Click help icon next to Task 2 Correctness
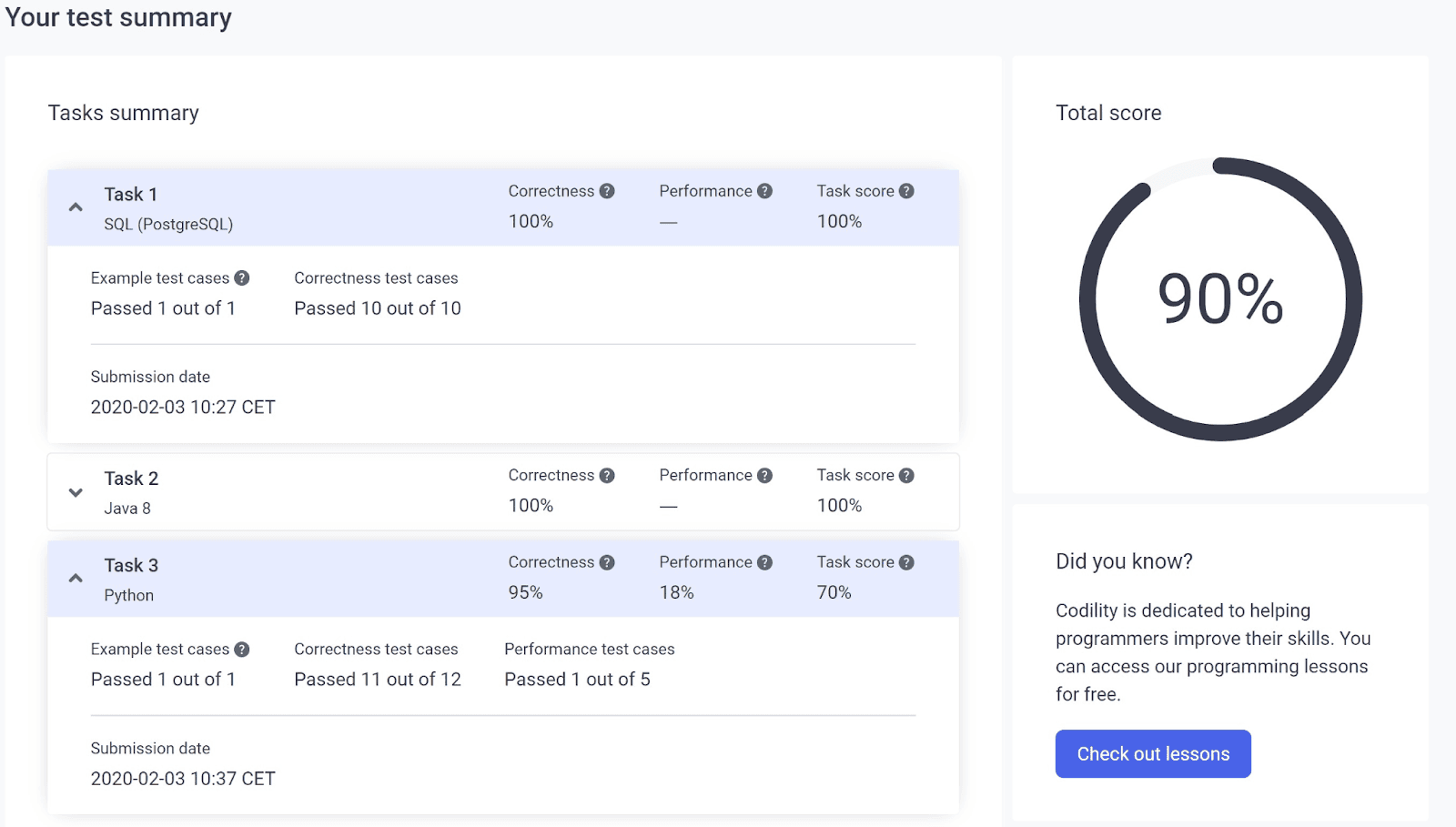The image size is (1456, 827). [x=607, y=476]
